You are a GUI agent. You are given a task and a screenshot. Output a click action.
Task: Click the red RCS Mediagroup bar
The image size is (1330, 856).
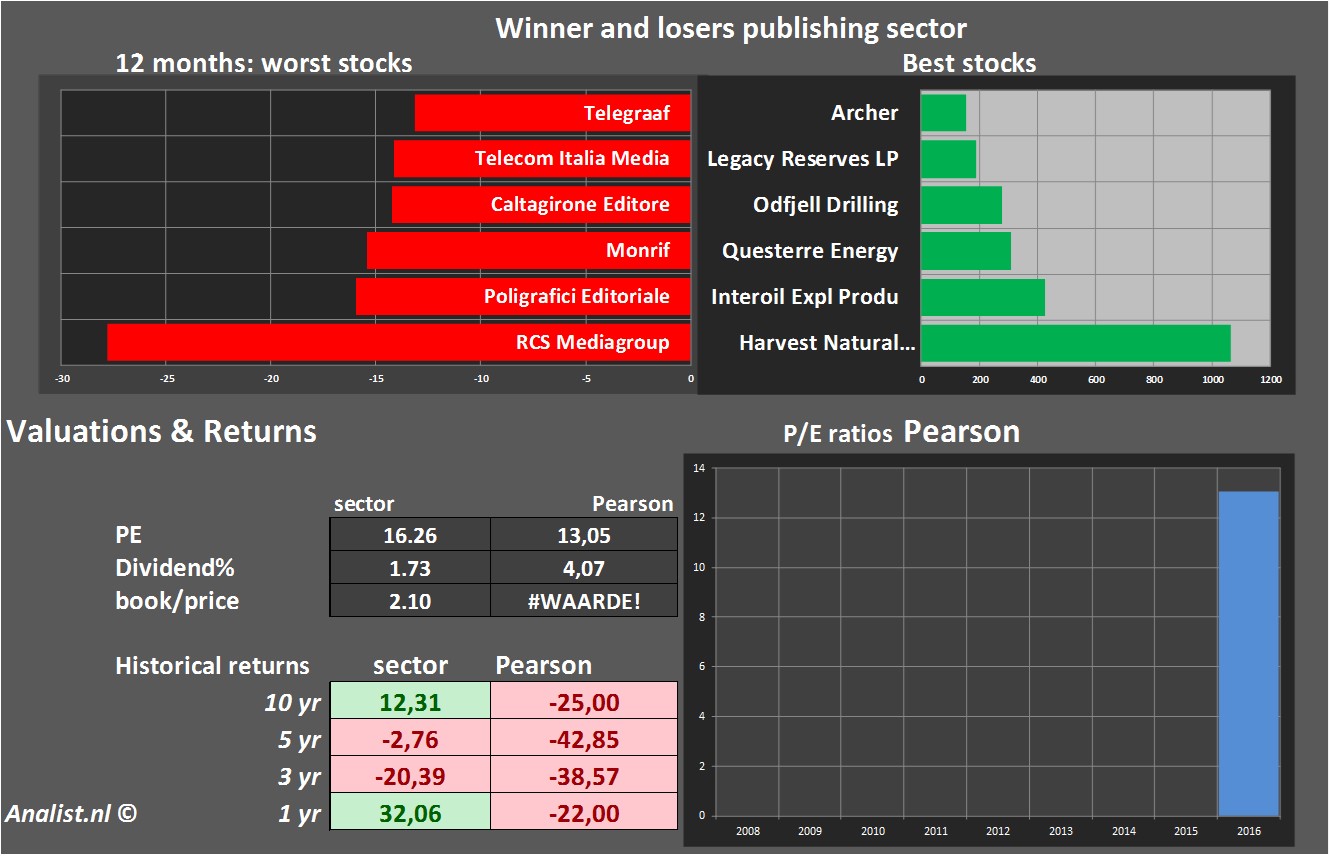pyautogui.click(x=398, y=343)
